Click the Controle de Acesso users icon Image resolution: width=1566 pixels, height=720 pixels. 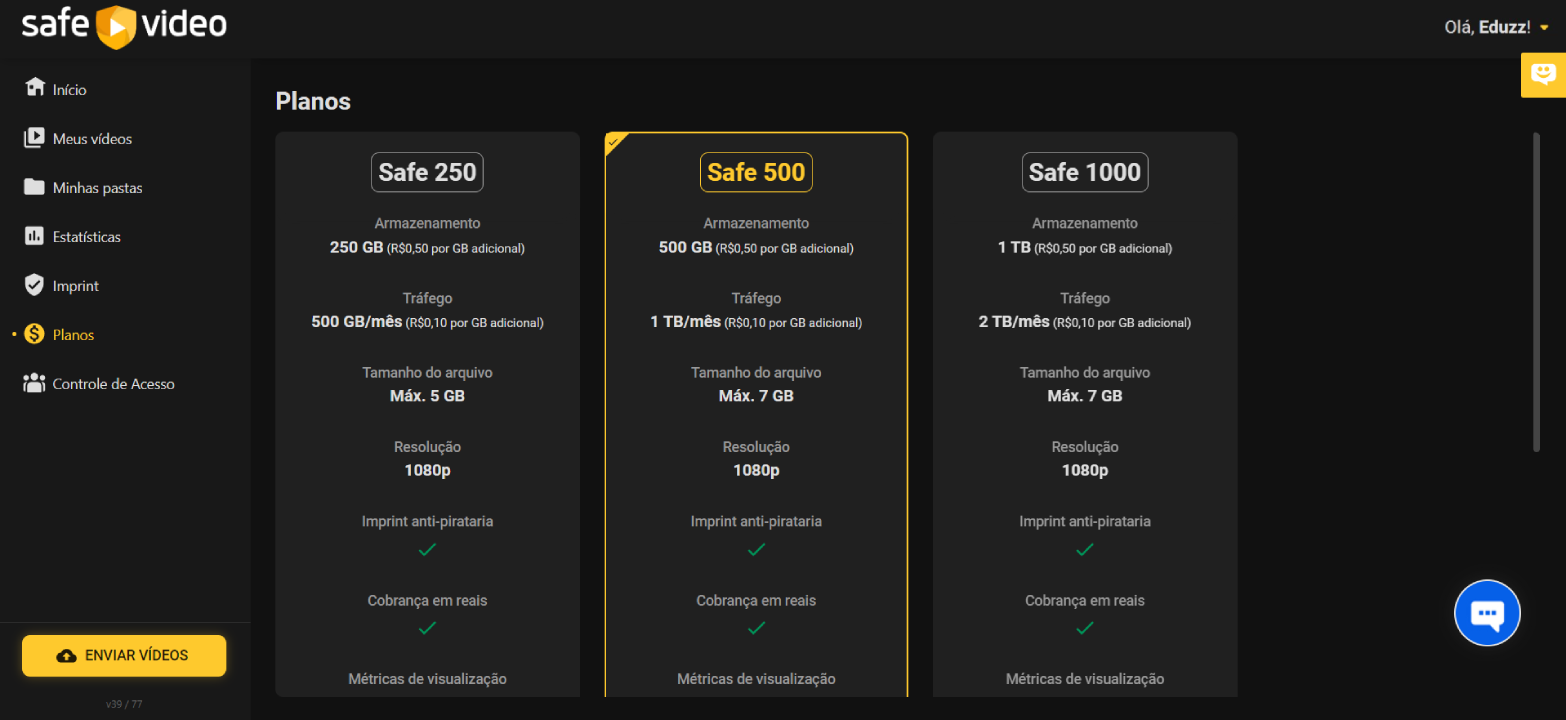click(x=35, y=383)
